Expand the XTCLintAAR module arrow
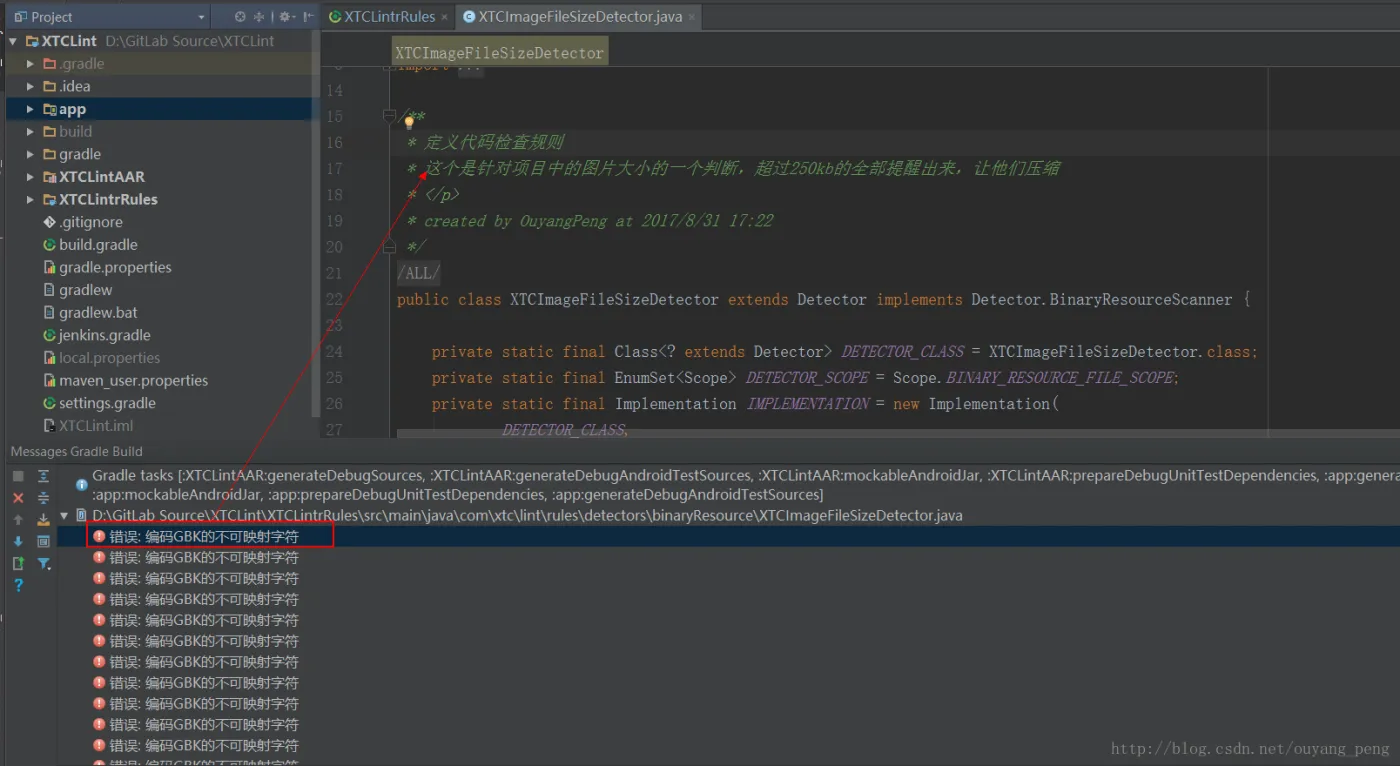 (x=31, y=177)
